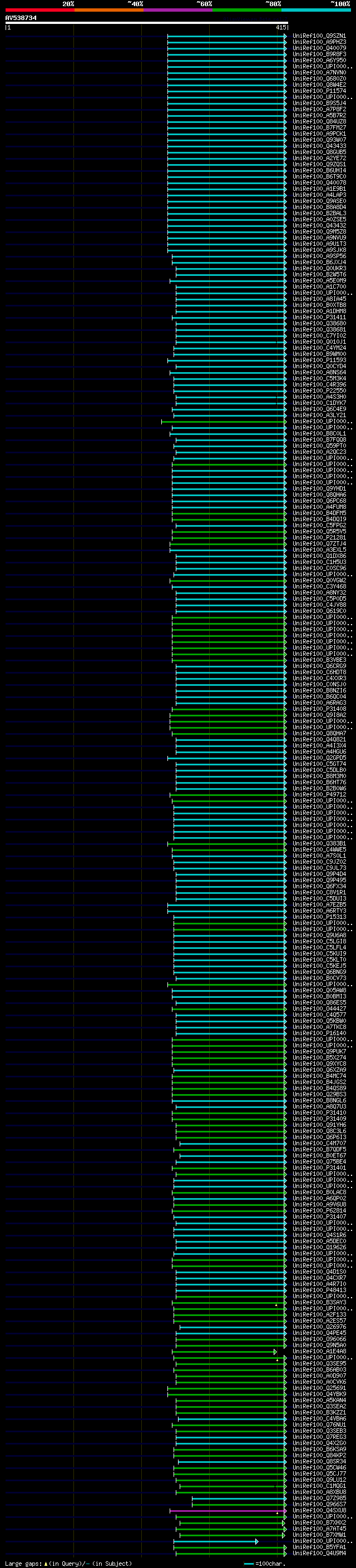356x1568 pixels.
Task: Click the red 20% identity legend segment
Action: (x=39, y=10)
